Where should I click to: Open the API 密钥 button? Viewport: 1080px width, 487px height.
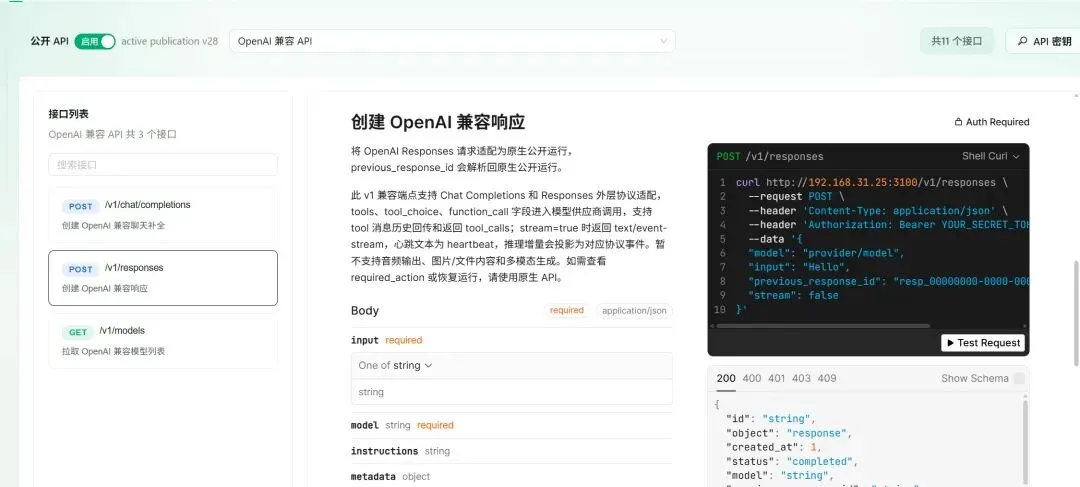(x=1044, y=41)
